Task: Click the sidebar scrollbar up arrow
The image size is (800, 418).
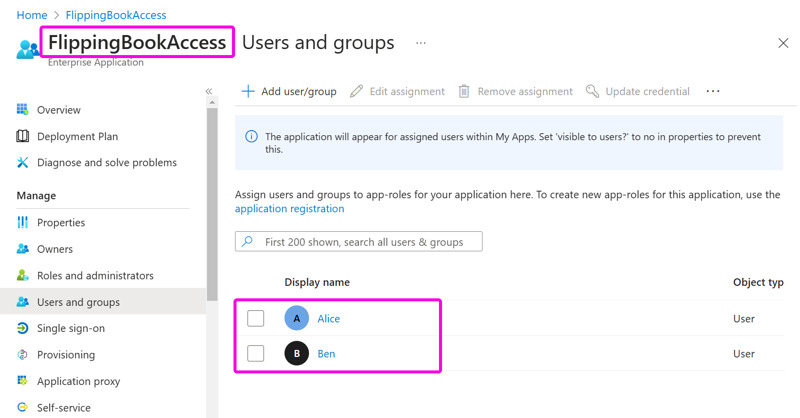Action: pos(212,102)
